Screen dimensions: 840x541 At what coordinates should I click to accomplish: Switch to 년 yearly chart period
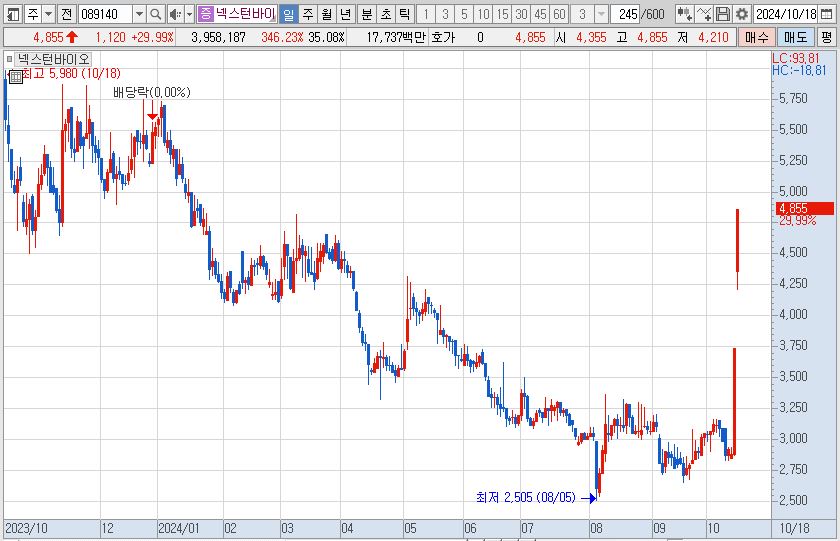click(x=346, y=14)
